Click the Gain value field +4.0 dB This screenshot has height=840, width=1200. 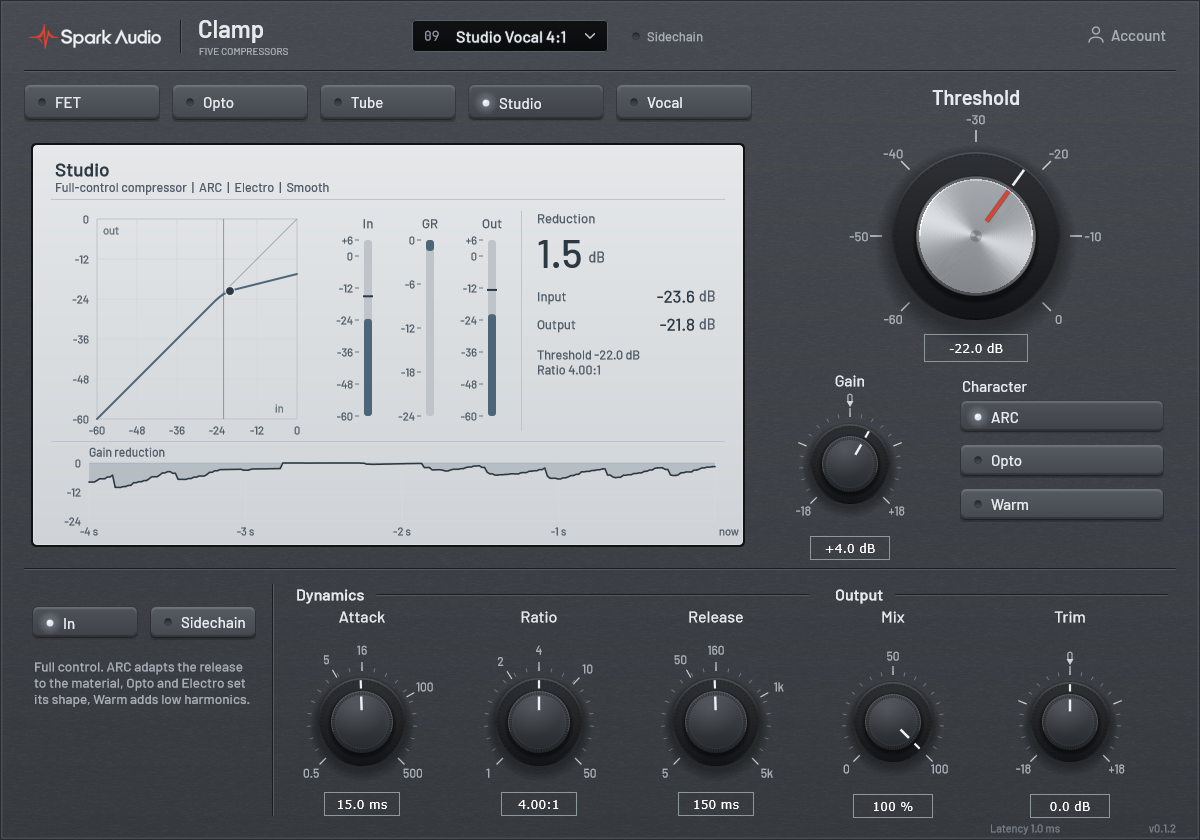(x=850, y=548)
